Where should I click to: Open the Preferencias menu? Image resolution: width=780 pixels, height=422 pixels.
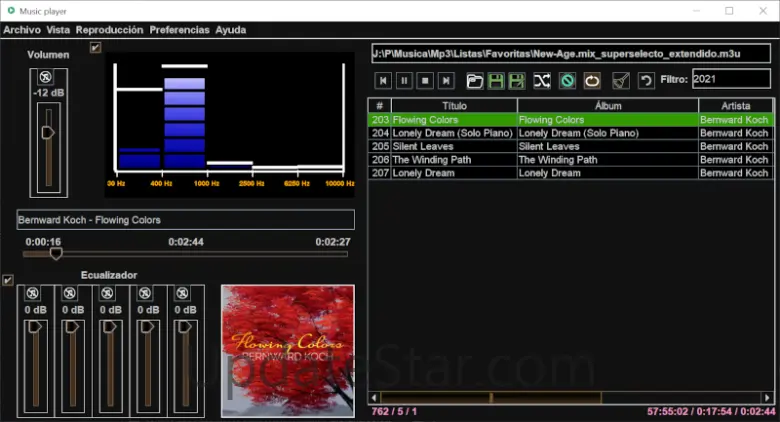180,30
